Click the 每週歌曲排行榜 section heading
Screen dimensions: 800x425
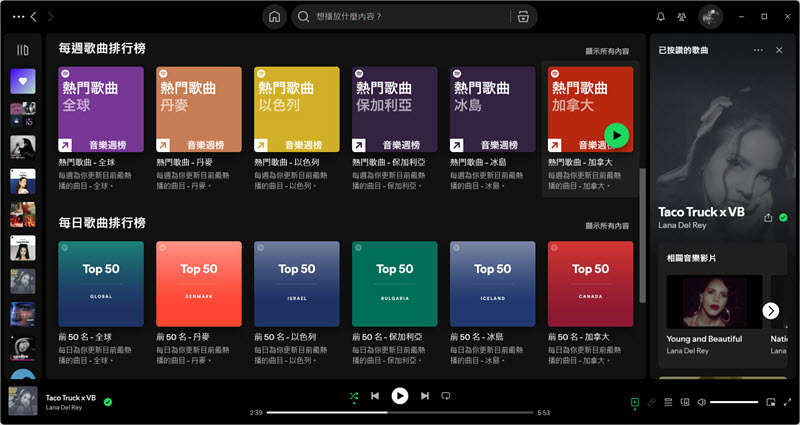(x=102, y=48)
